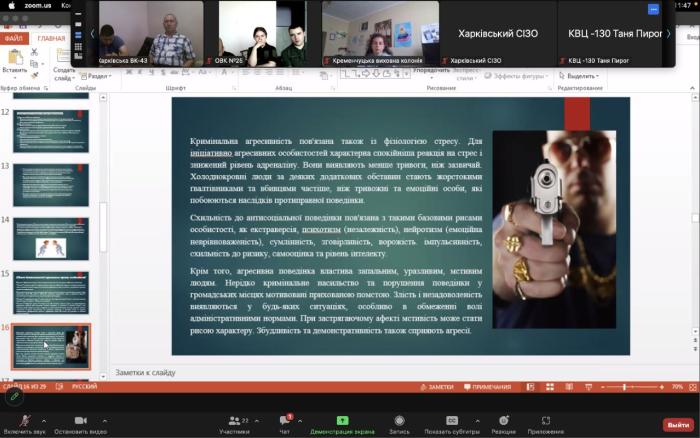Click Заметки button in status bar
Image resolution: width=700 pixels, height=438 pixels.
[x=441, y=386]
